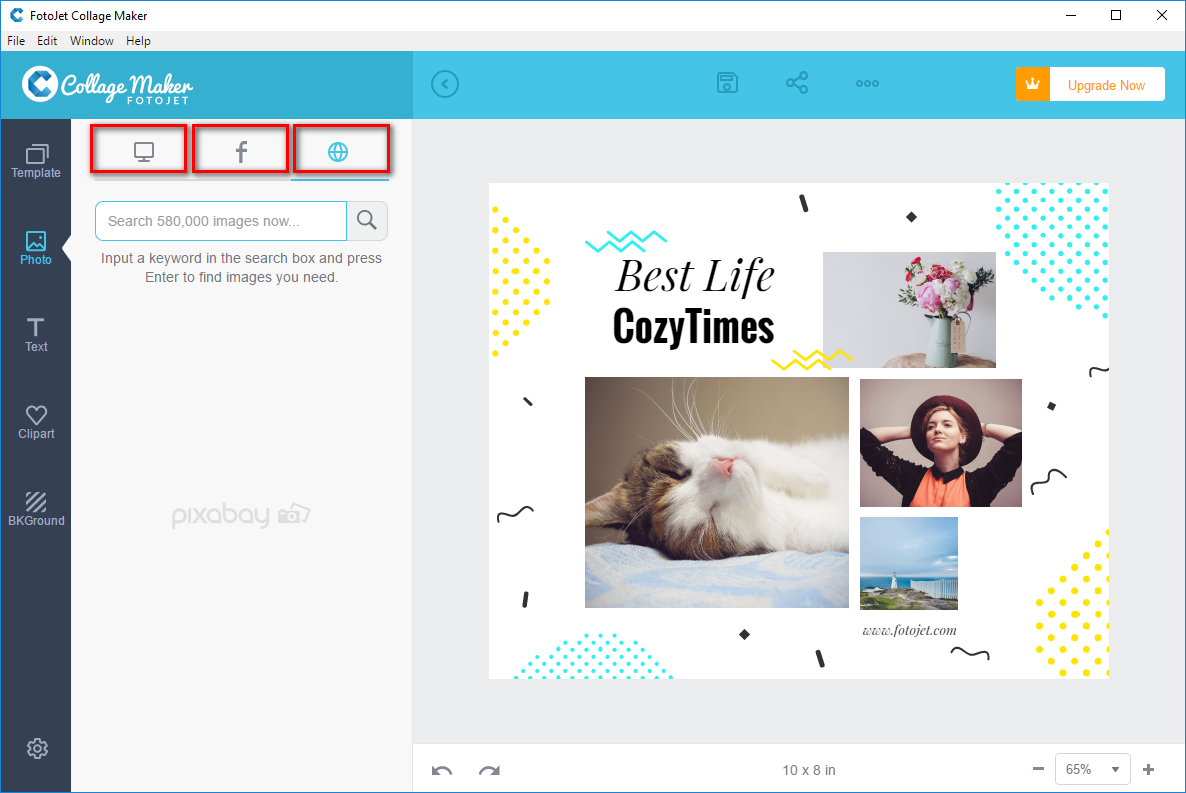Open the Clipart sidebar panel
Viewport: 1186px width, 793px height.
point(36,422)
